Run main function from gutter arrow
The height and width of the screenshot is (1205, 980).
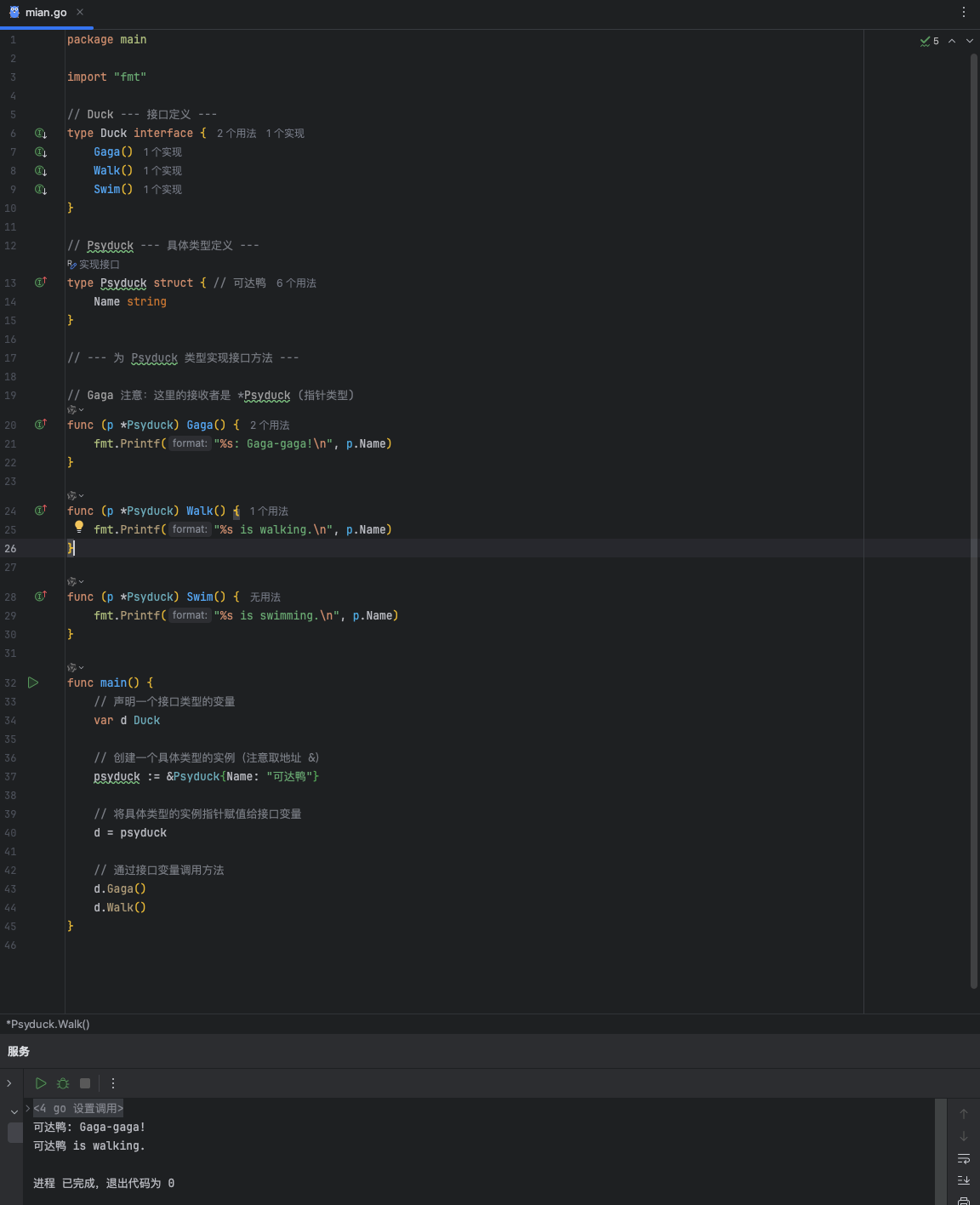click(x=33, y=682)
